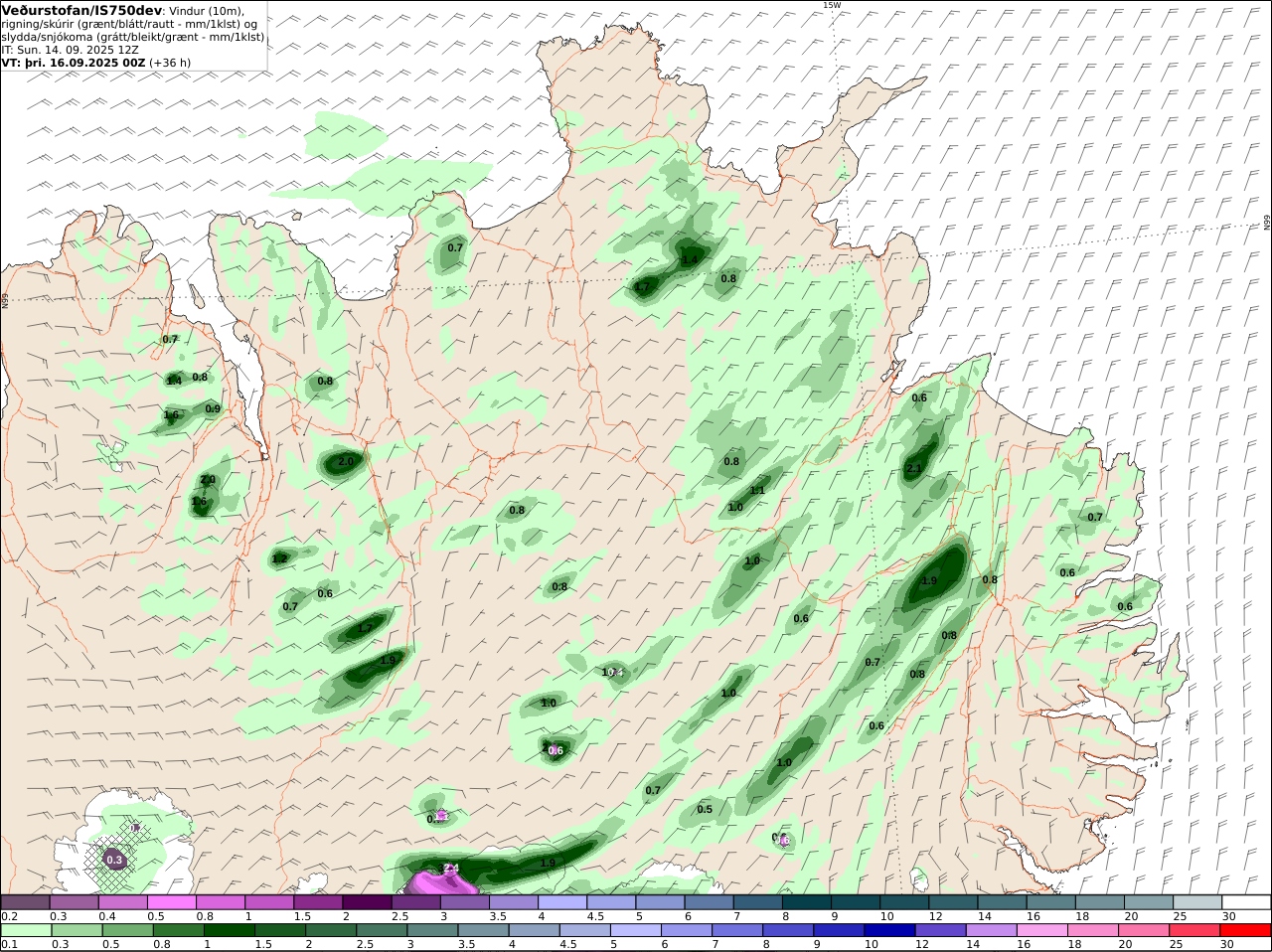Select the dark navy blue 10 swatch, lower legend
Screen dimensions: 1272x952
(x=890, y=930)
